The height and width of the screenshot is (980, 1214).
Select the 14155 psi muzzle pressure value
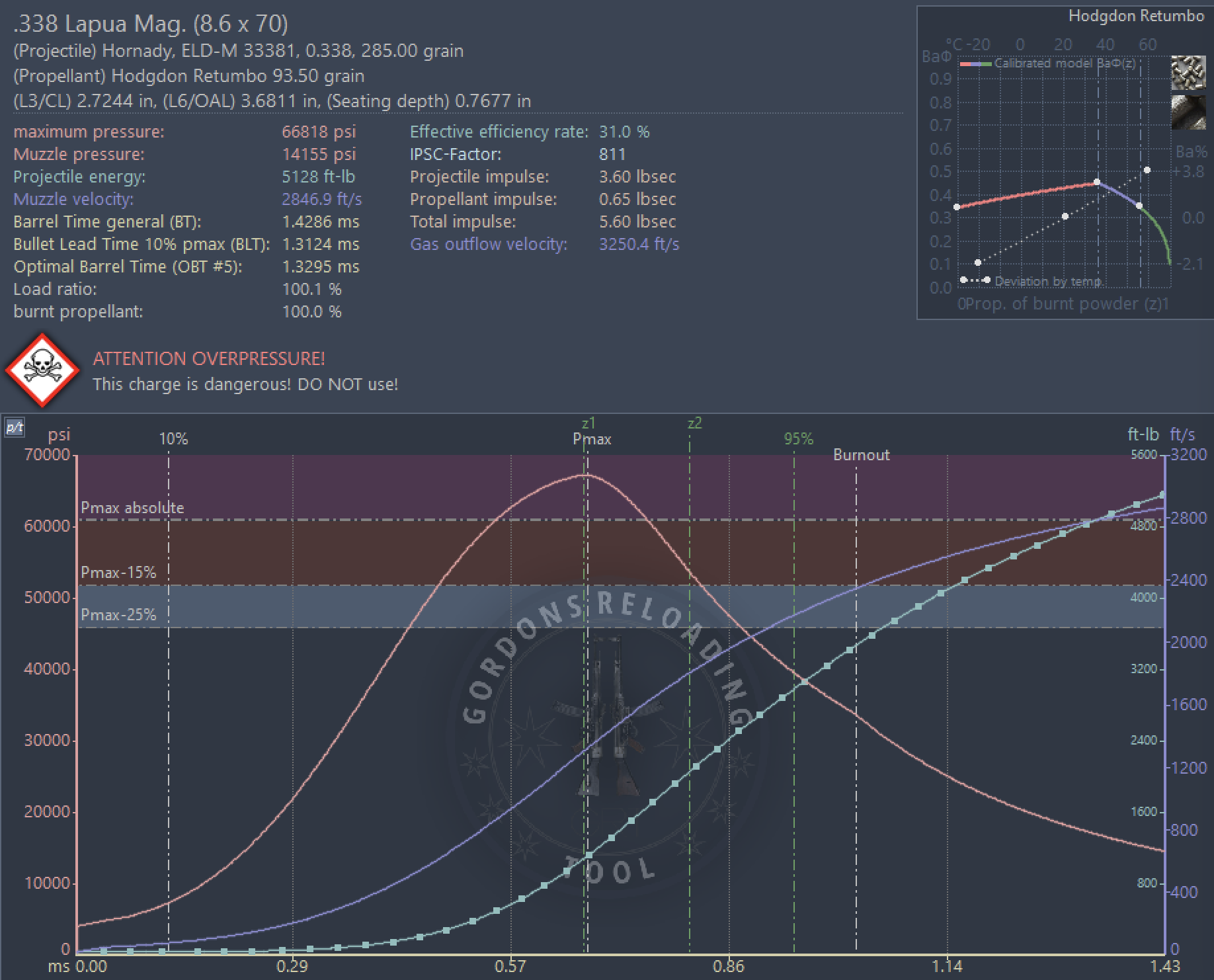319,154
